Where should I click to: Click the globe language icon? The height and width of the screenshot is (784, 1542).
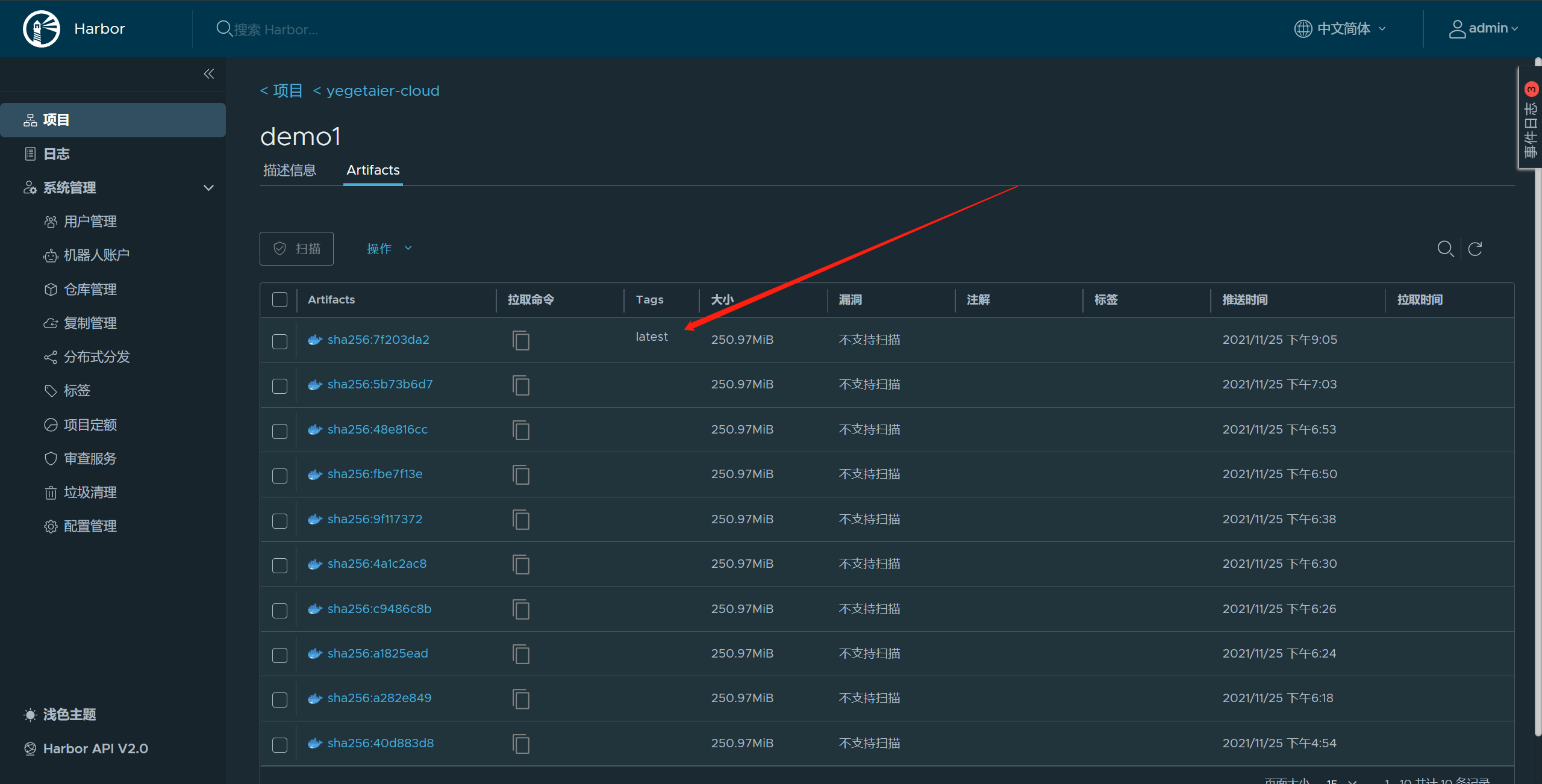1303,29
